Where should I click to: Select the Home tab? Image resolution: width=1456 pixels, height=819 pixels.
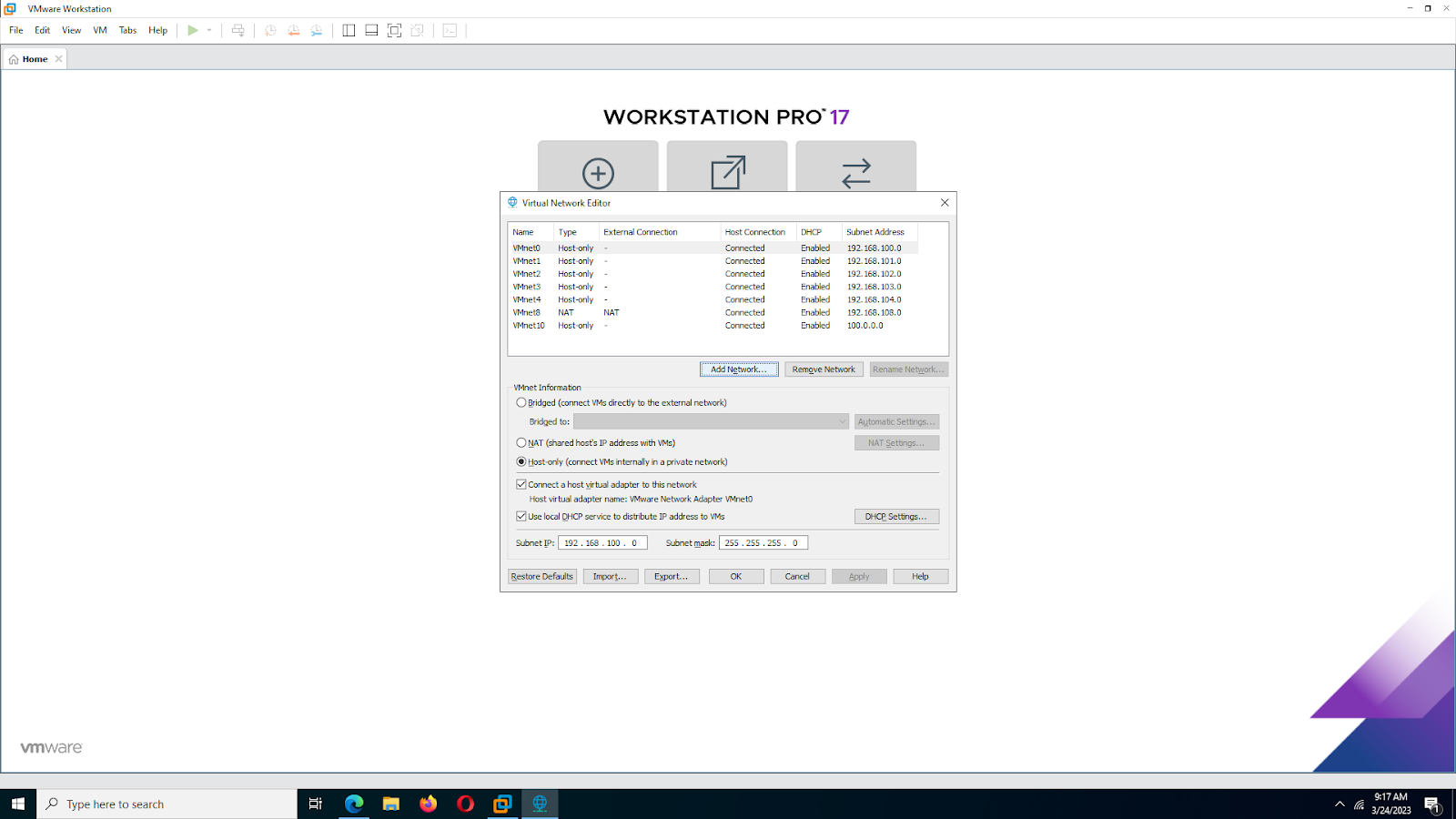[35, 59]
